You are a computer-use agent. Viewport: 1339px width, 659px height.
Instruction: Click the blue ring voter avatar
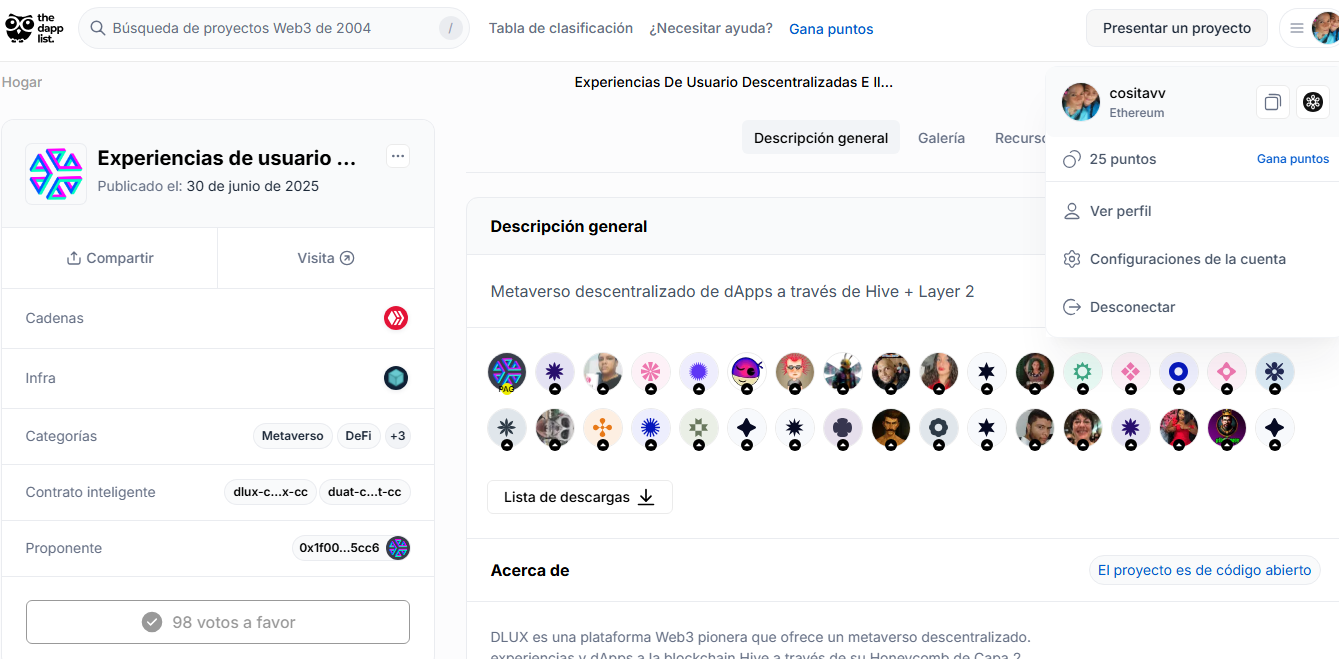point(1179,371)
